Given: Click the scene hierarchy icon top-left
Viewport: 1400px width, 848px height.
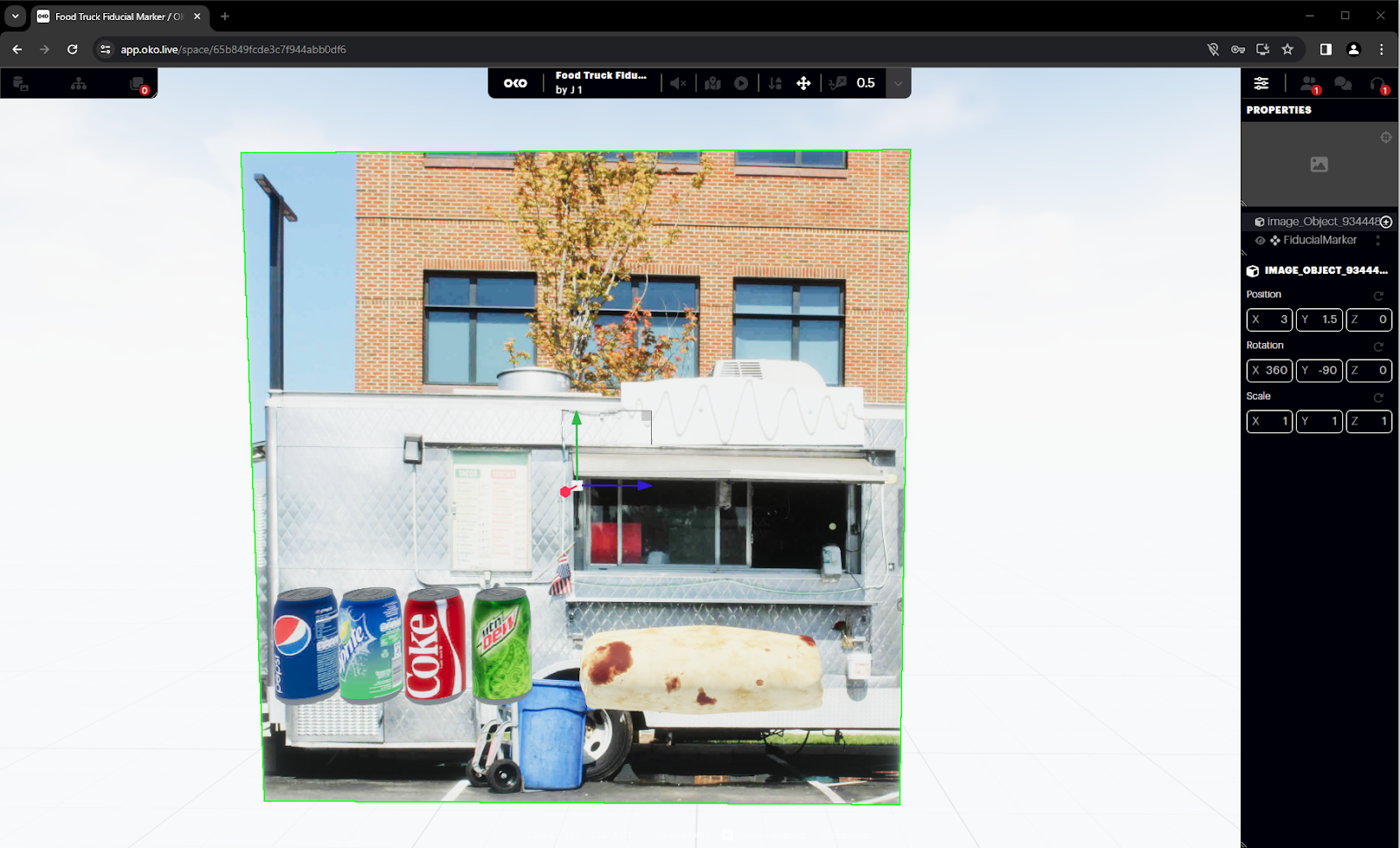Looking at the screenshot, I should coord(79,83).
